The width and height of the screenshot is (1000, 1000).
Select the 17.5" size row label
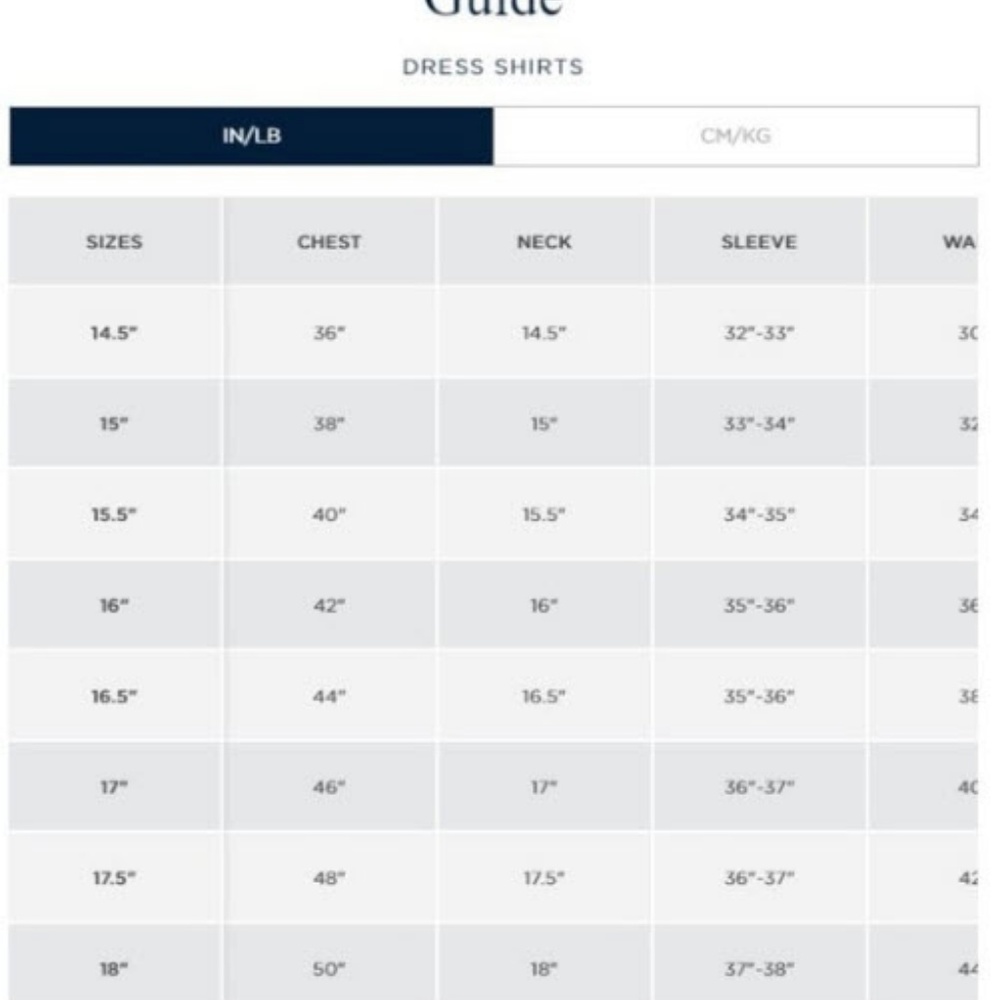113,878
